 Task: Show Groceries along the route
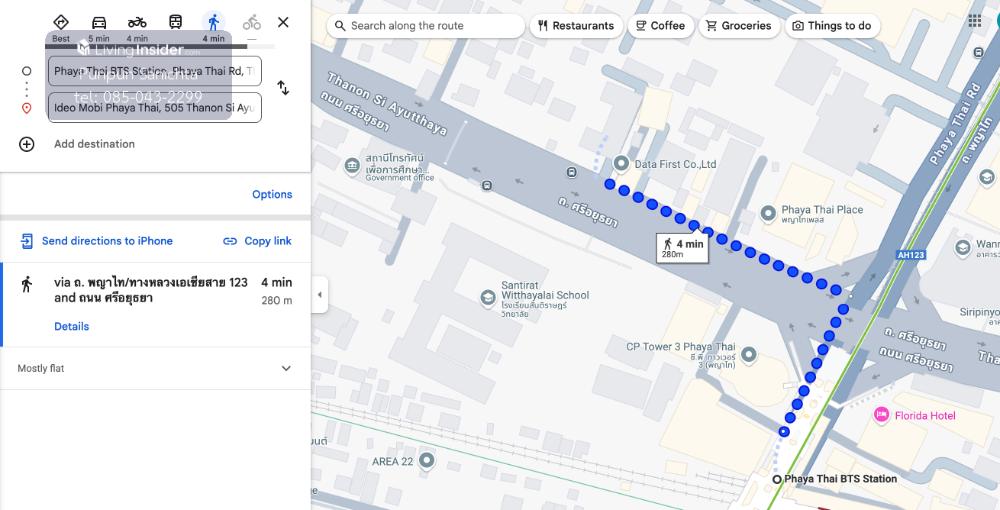click(x=739, y=26)
